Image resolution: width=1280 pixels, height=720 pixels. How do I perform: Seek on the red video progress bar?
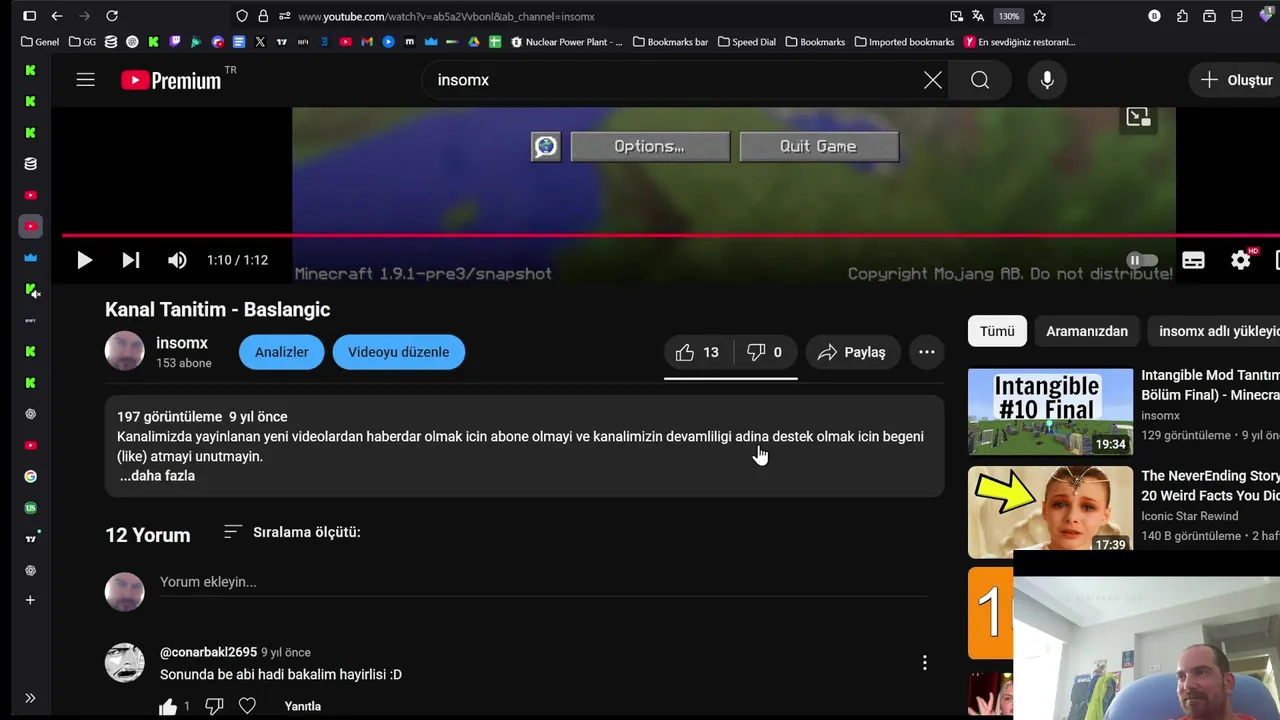tap(670, 236)
